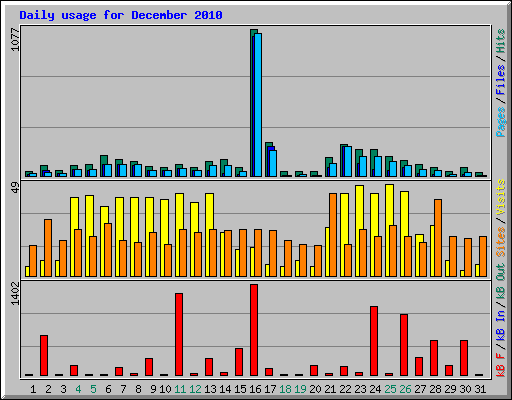Click the red kB bar for day 28
Viewport: 512px width, 400px height.
click(434, 358)
